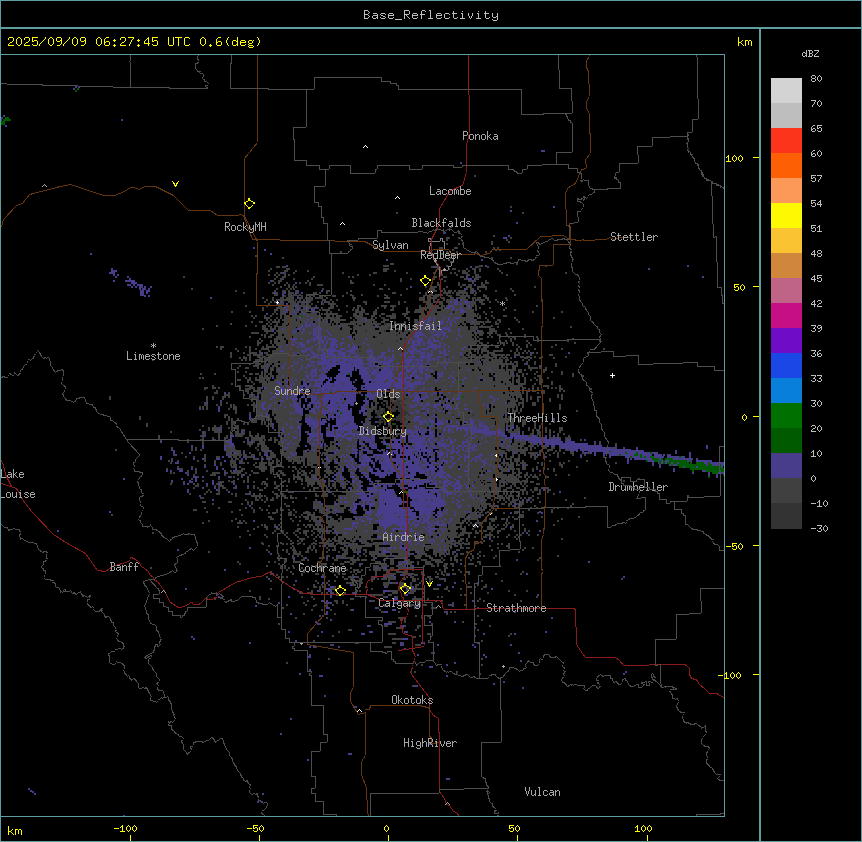The image size is (862, 842).
Task: Click the Okotoks town label
Action: (x=412, y=700)
